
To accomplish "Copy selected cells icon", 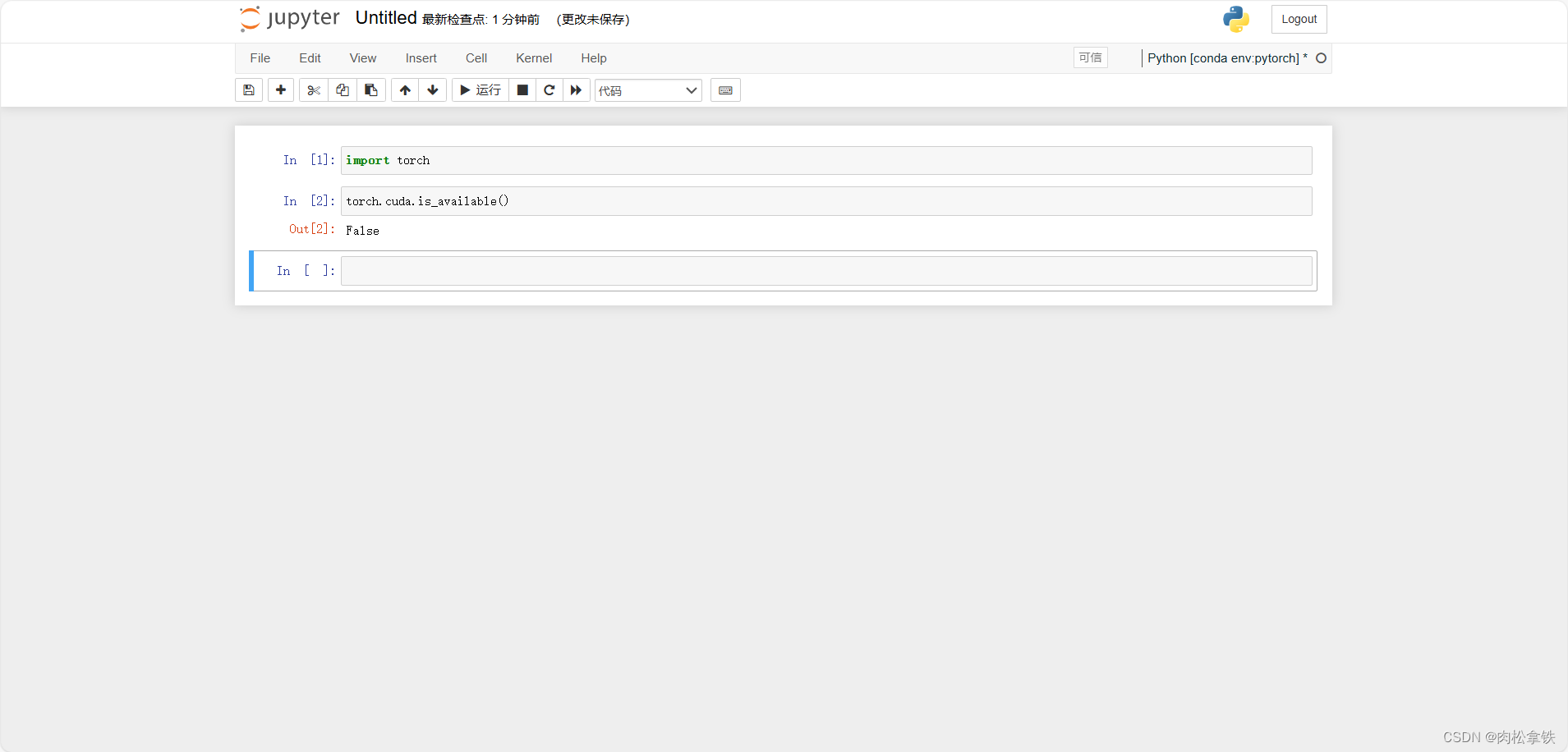I will [x=343, y=90].
